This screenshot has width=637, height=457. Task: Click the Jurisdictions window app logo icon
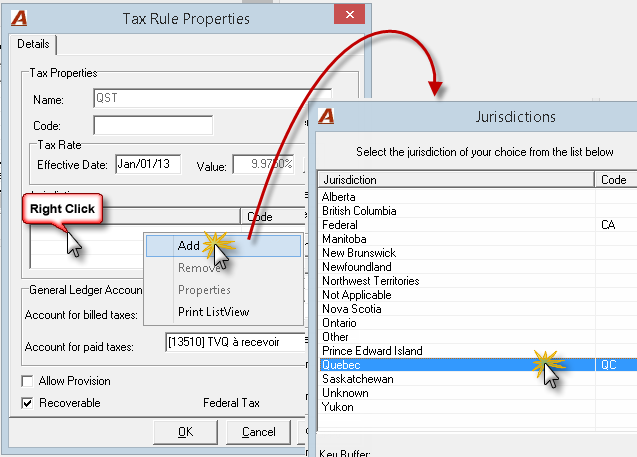(x=326, y=117)
